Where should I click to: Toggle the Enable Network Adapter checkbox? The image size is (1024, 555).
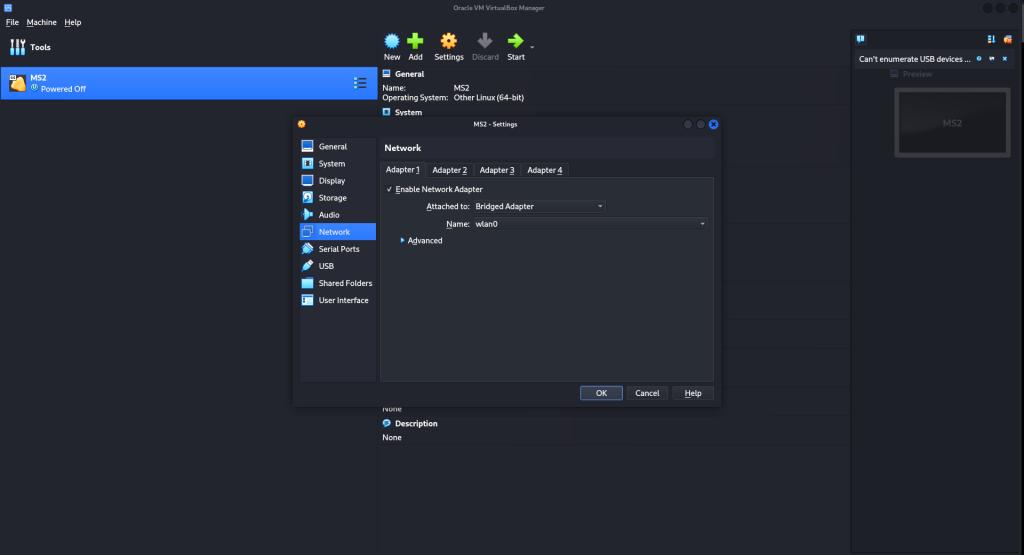pyautogui.click(x=389, y=189)
